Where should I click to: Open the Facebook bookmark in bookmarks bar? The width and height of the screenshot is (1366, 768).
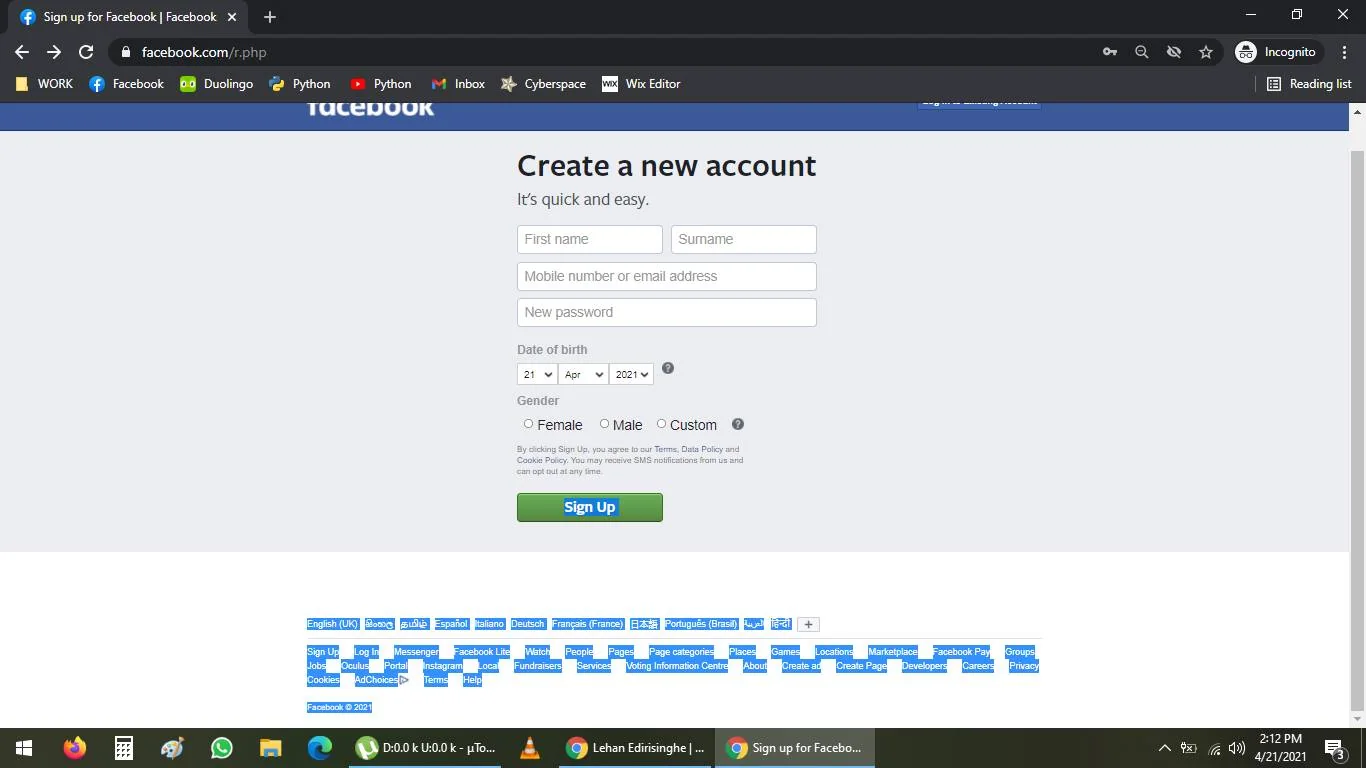(127, 84)
